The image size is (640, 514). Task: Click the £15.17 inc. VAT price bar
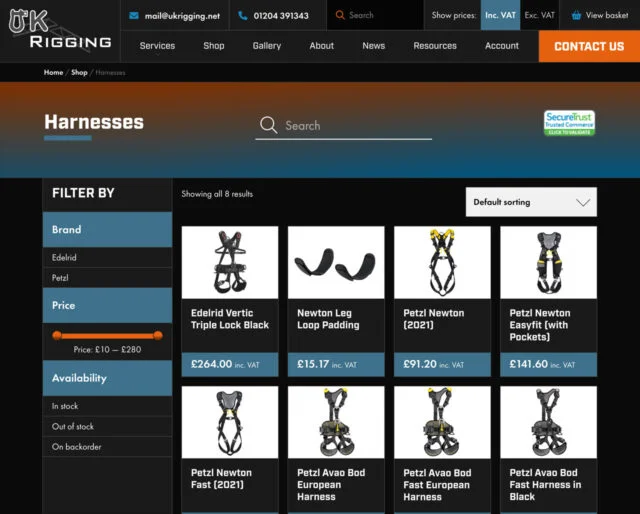pyautogui.click(x=336, y=364)
